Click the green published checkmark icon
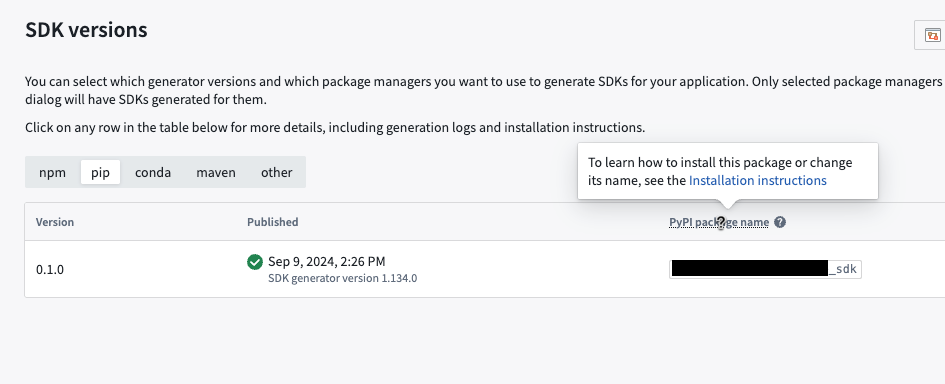 click(x=255, y=262)
